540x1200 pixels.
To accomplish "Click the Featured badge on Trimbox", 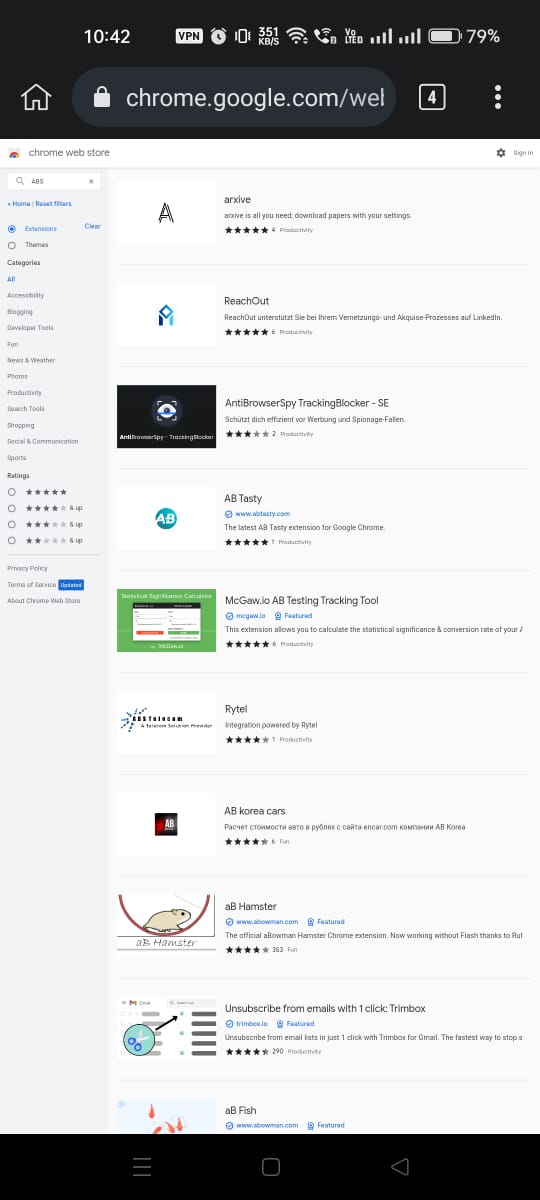I will (296, 1024).
